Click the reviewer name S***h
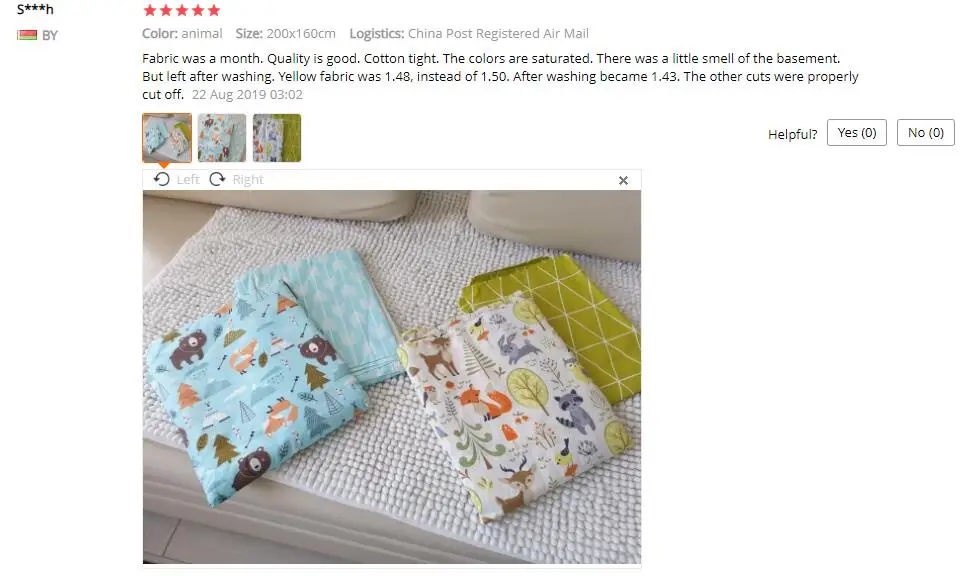The image size is (969, 576). (35, 9)
